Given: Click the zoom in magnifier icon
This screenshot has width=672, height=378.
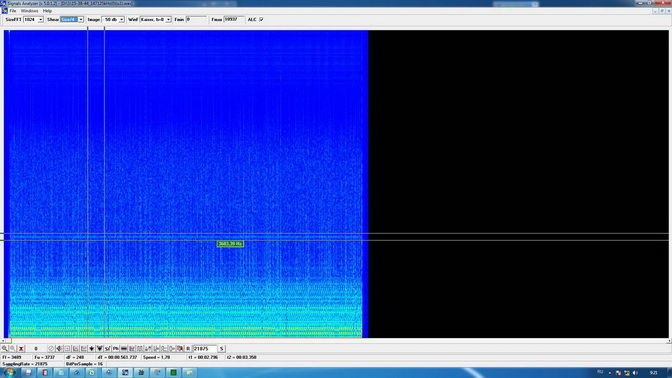Looking at the screenshot, I should tap(4, 348).
